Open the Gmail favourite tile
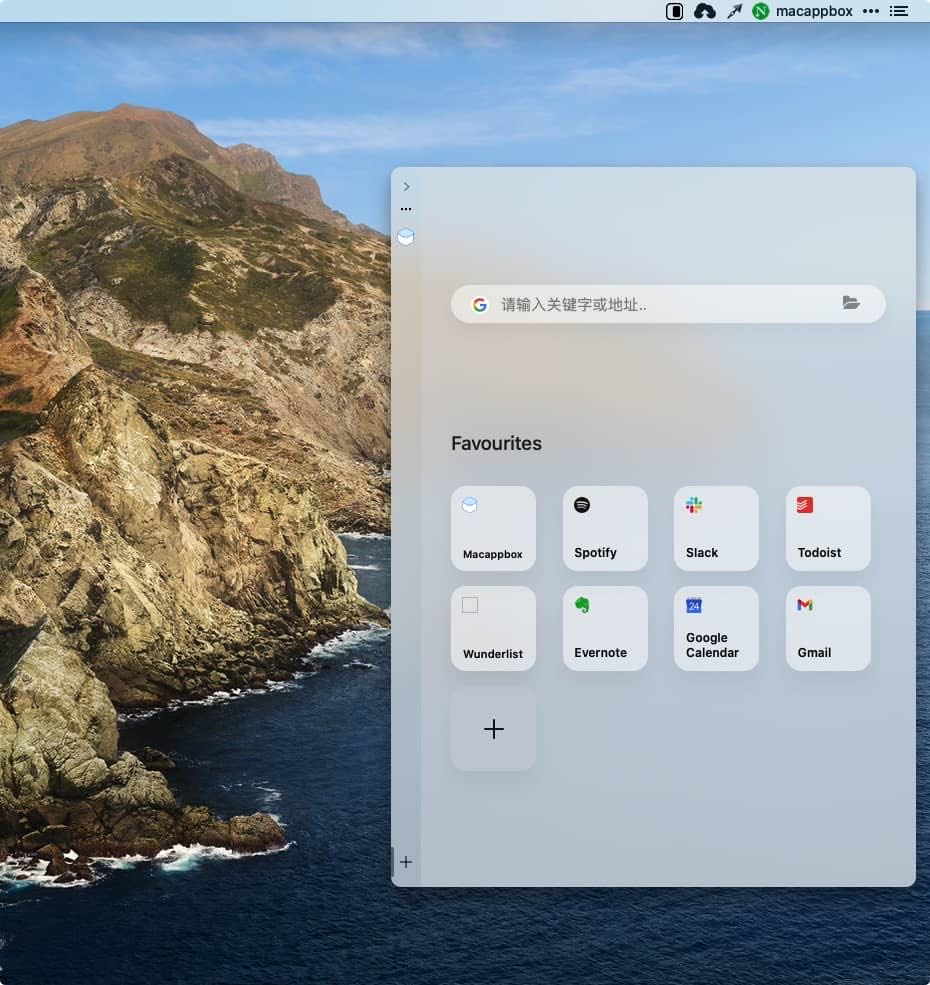The width and height of the screenshot is (930, 985). 828,628
